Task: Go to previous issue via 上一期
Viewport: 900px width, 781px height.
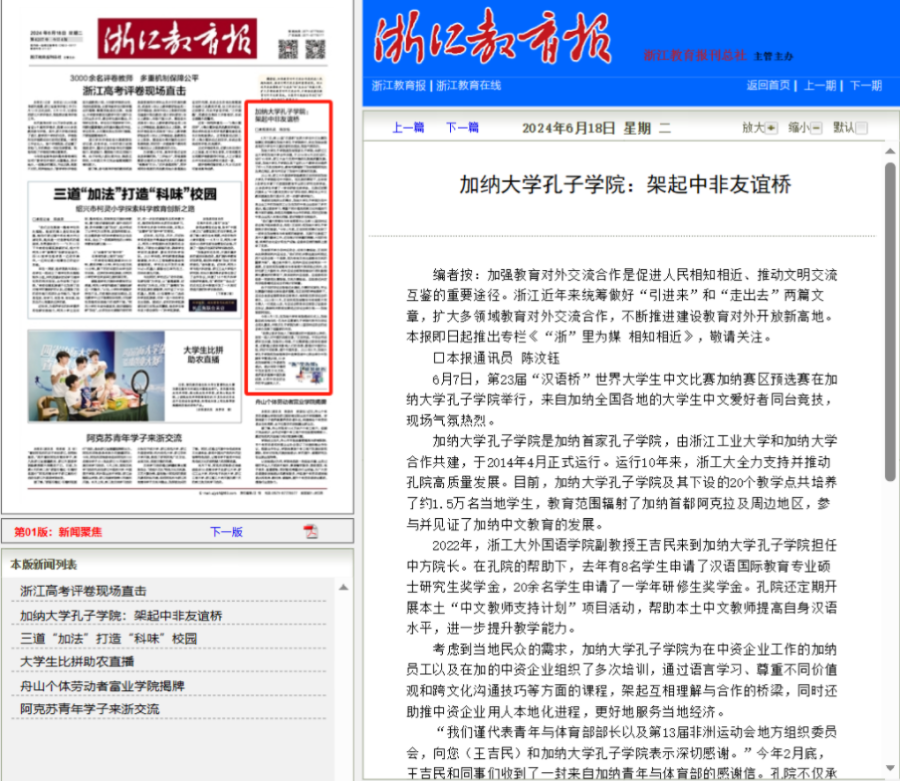Action: click(819, 86)
